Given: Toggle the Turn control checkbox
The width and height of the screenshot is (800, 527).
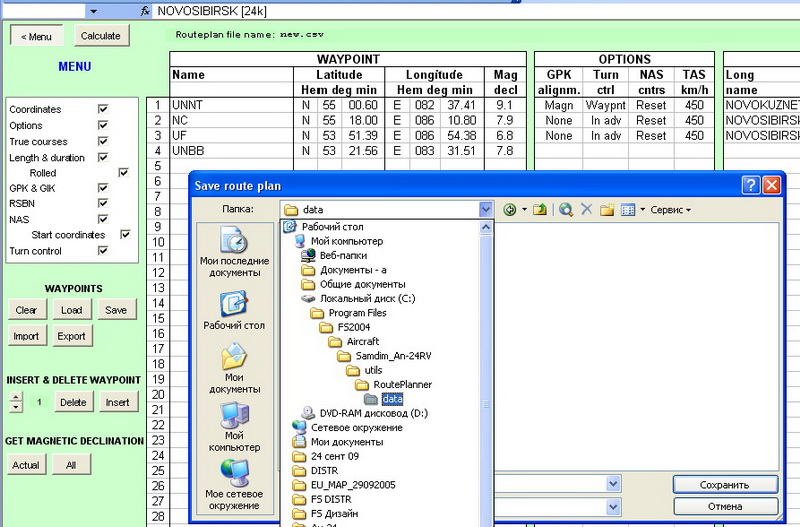Looking at the screenshot, I should (x=102, y=251).
